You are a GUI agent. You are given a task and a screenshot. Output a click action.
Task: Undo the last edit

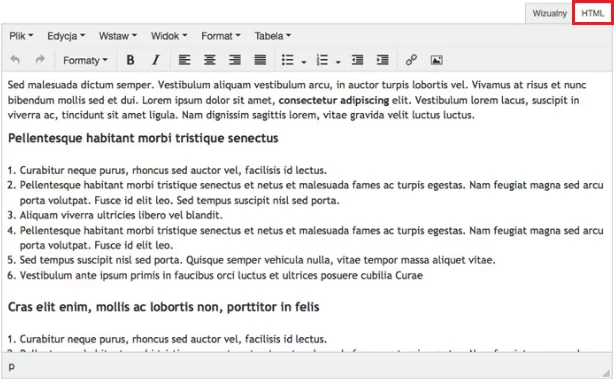(15, 60)
